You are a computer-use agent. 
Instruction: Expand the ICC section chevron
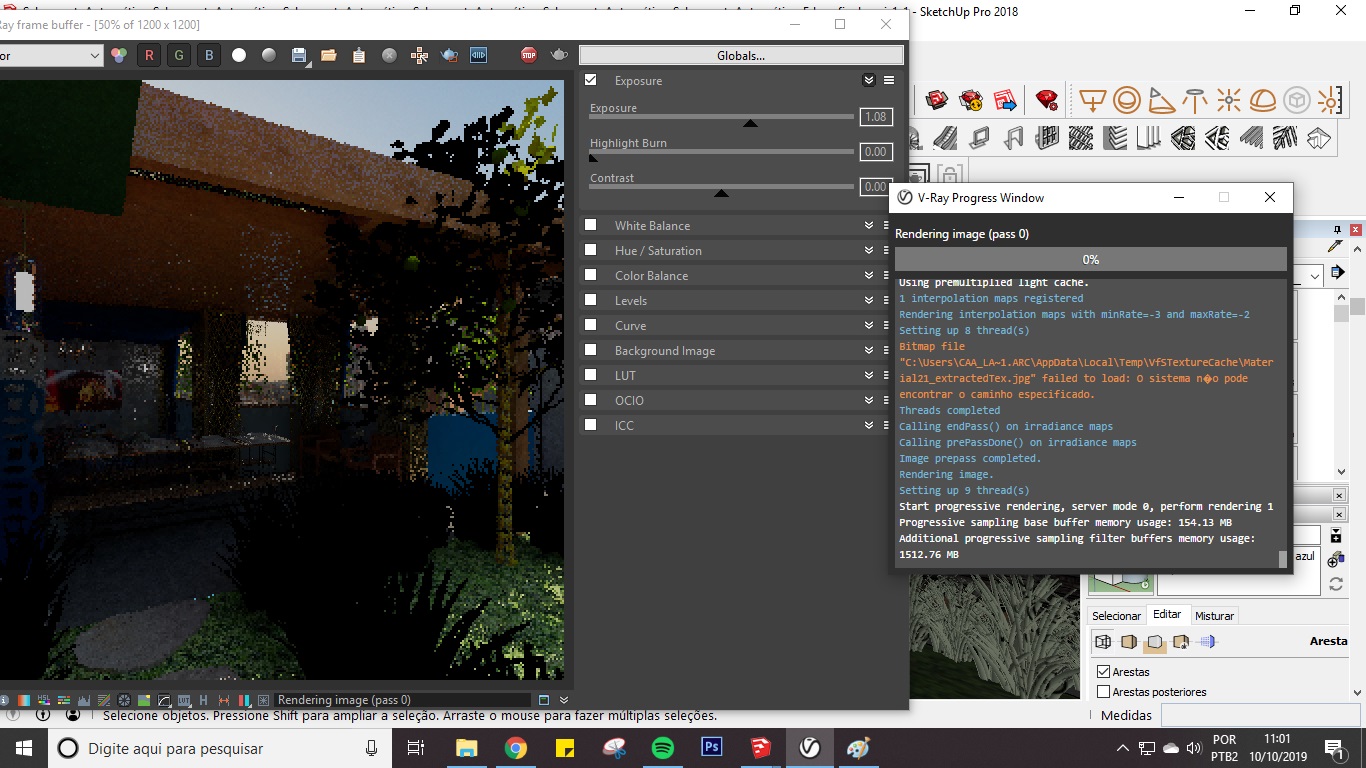[869, 425]
